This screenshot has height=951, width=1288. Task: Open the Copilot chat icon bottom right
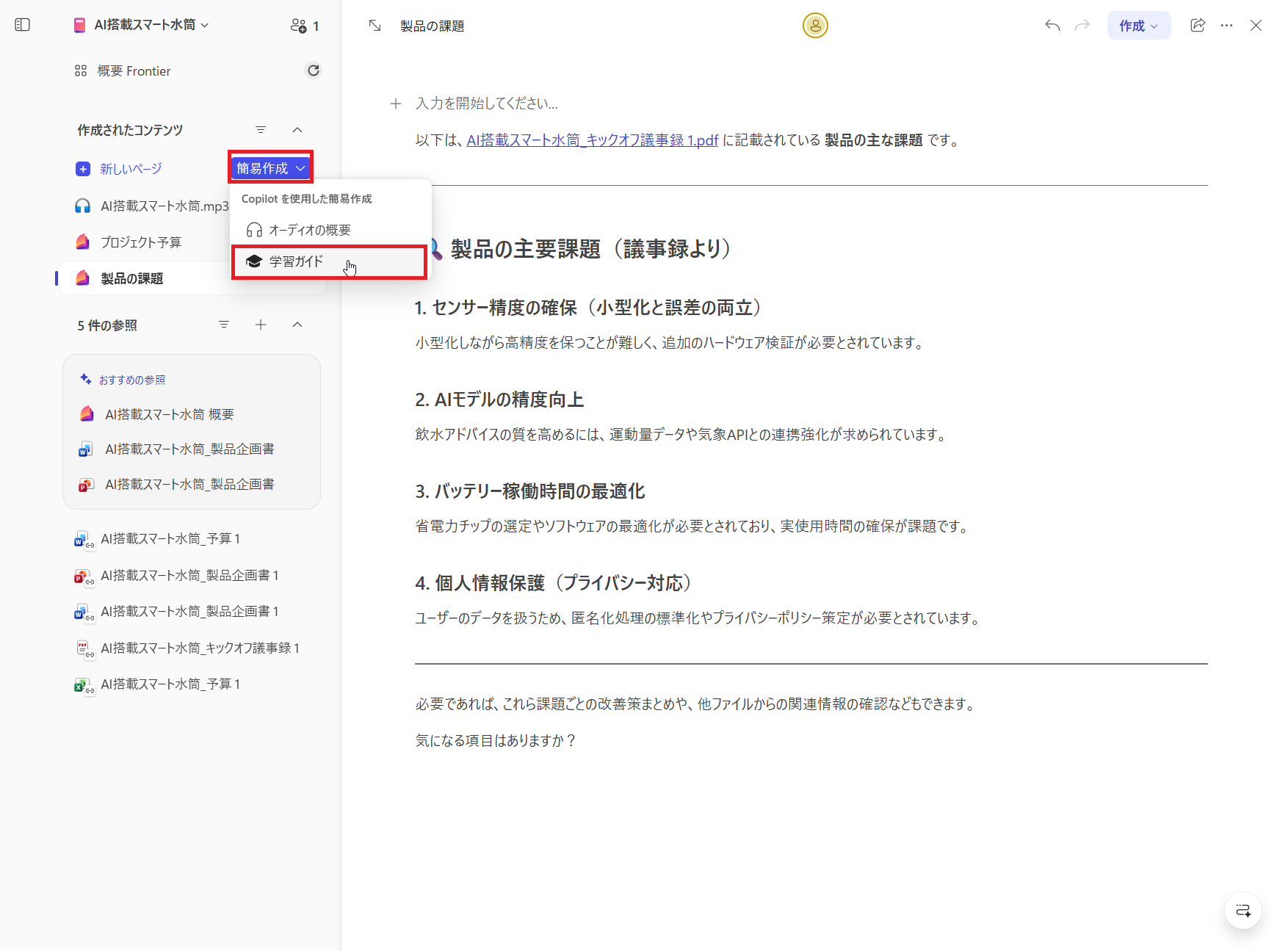click(1242, 911)
